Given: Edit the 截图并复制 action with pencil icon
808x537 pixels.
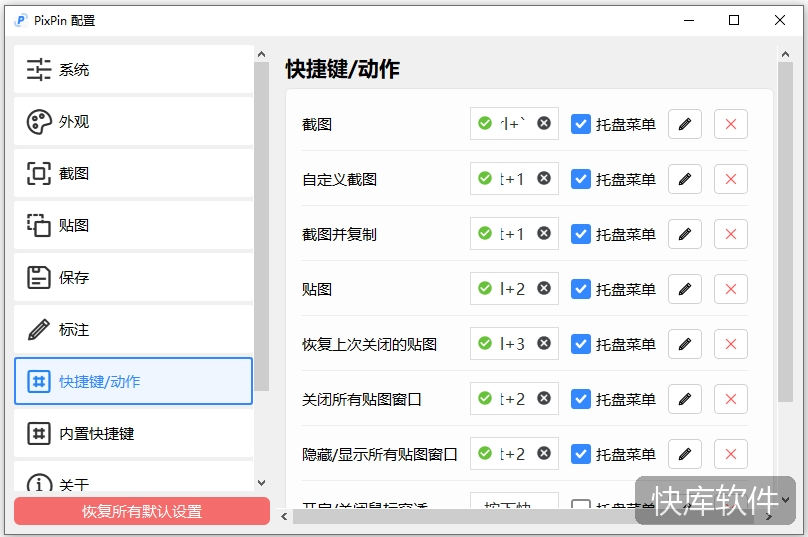Looking at the screenshot, I should pyautogui.click(x=685, y=234).
